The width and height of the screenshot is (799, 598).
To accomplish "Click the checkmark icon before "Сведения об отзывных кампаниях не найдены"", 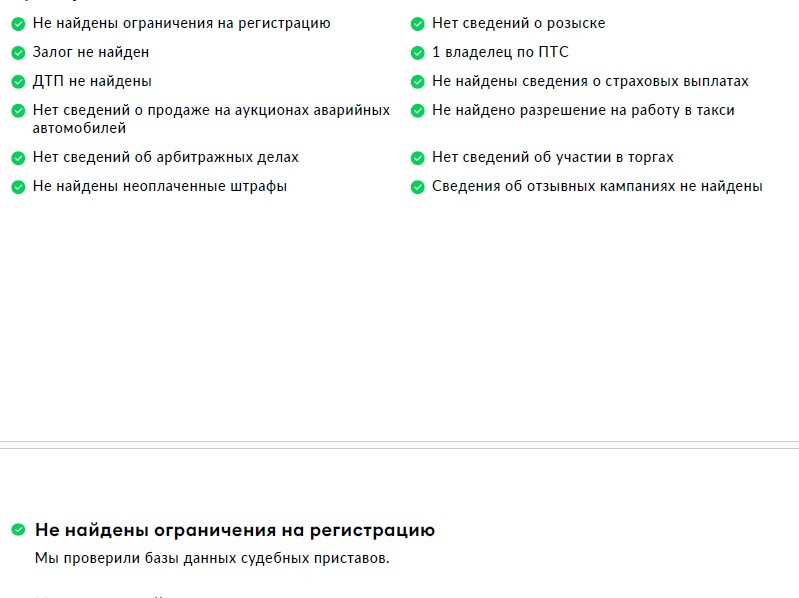I will pyautogui.click(x=418, y=186).
